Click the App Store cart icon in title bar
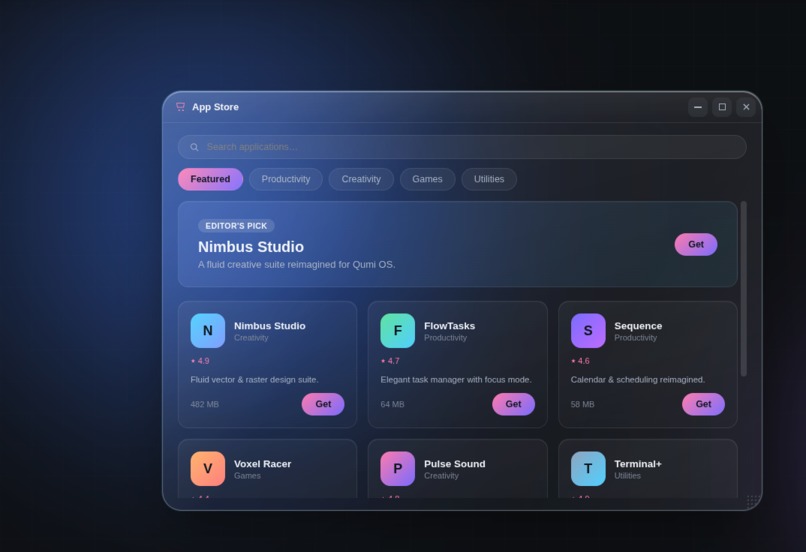The image size is (806, 552). coord(180,107)
